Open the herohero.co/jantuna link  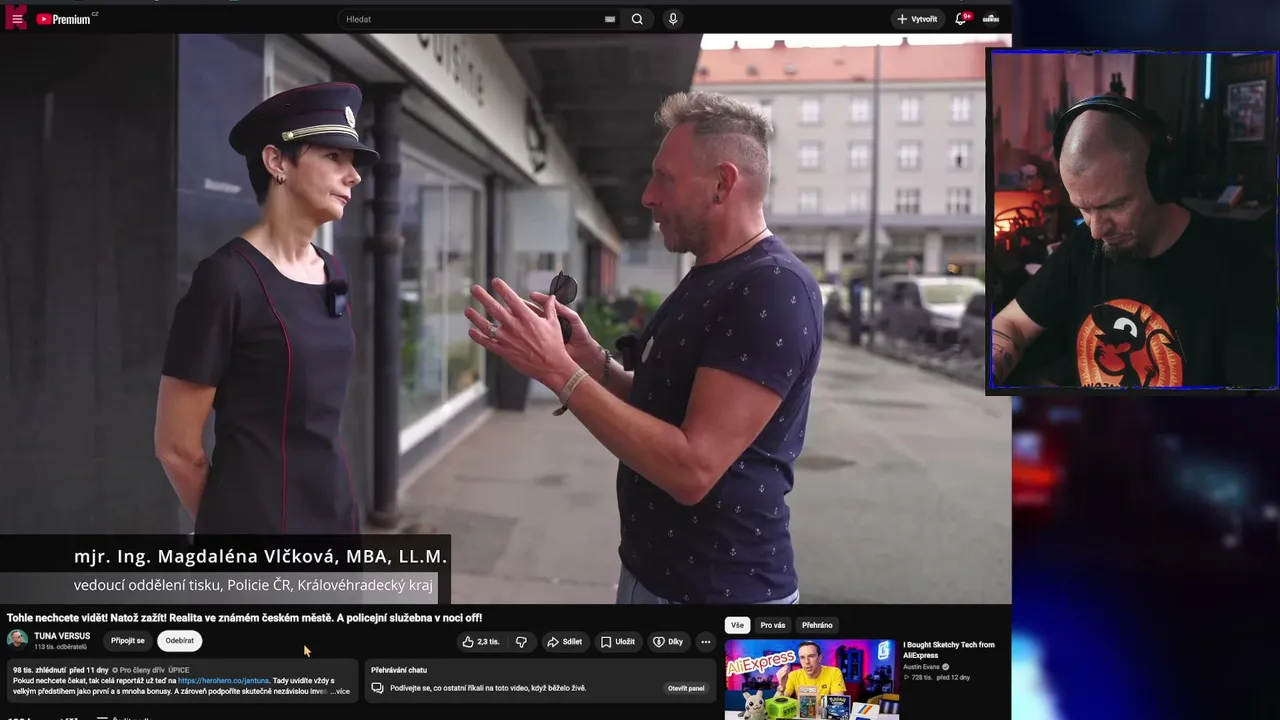[x=223, y=681]
